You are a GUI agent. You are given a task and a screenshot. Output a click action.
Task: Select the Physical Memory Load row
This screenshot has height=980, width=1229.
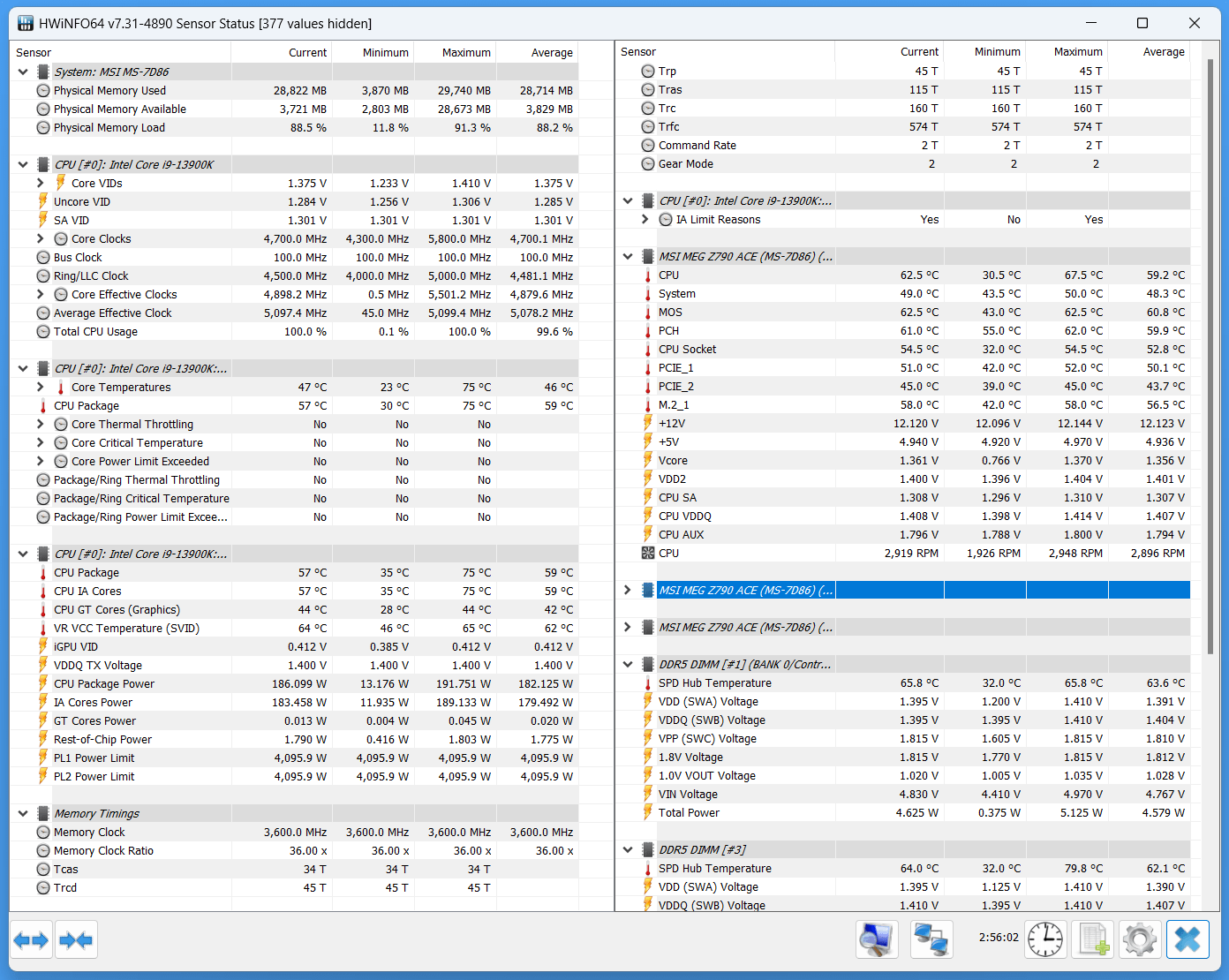pyautogui.click(x=296, y=128)
